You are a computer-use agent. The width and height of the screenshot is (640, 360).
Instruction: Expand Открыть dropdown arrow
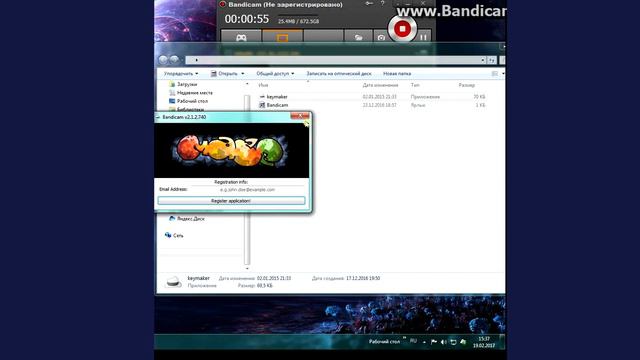point(243,73)
